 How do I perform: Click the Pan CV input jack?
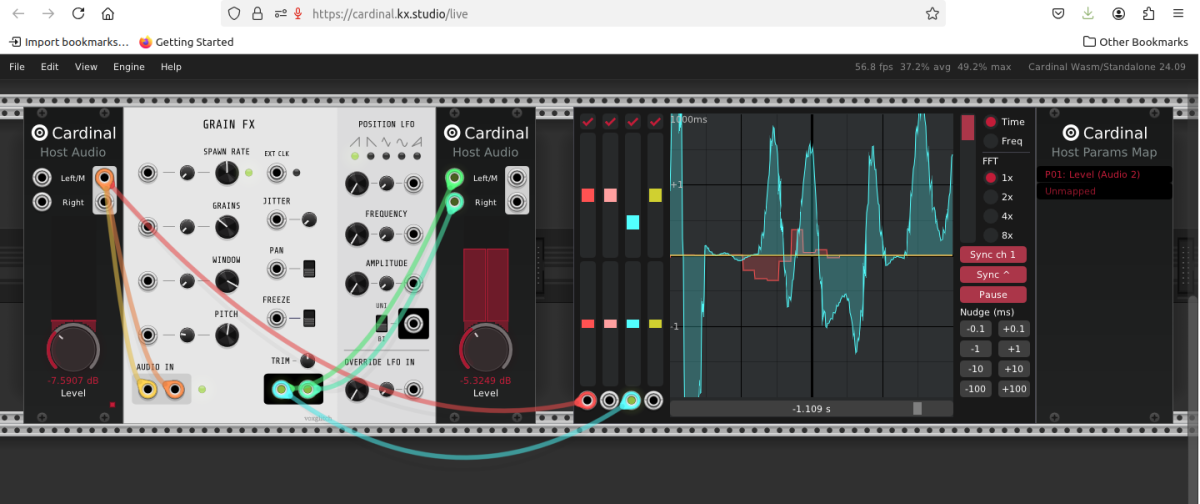pyautogui.click(x=276, y=269)
